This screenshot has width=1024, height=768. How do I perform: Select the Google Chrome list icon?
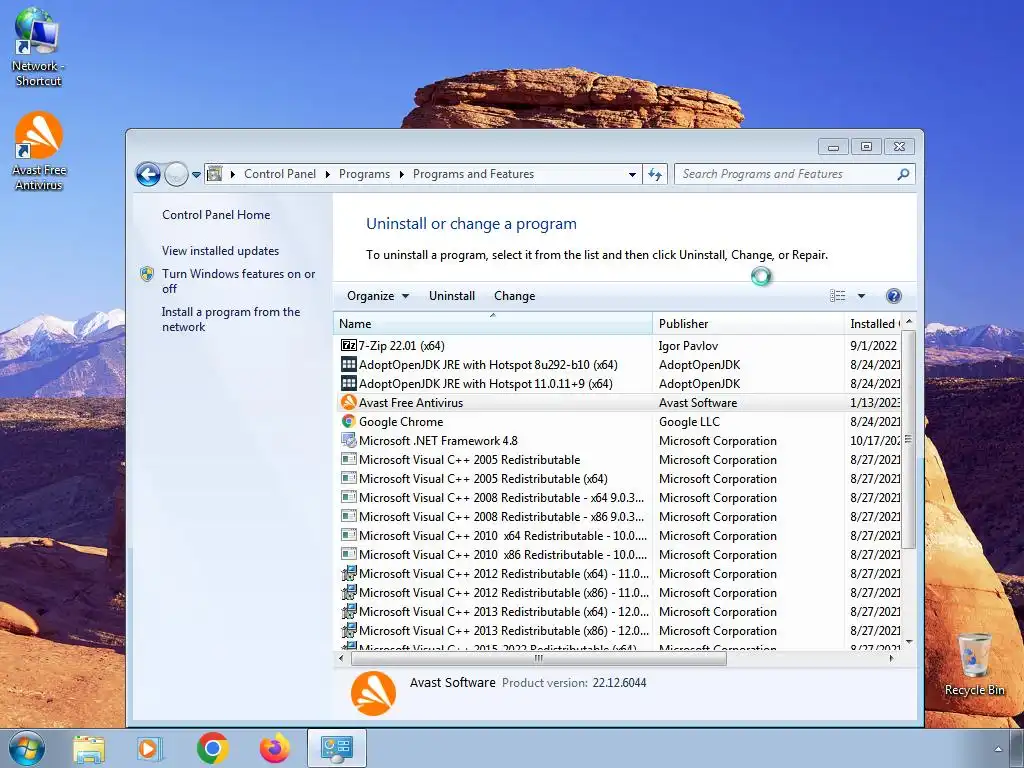pos(349,421)
